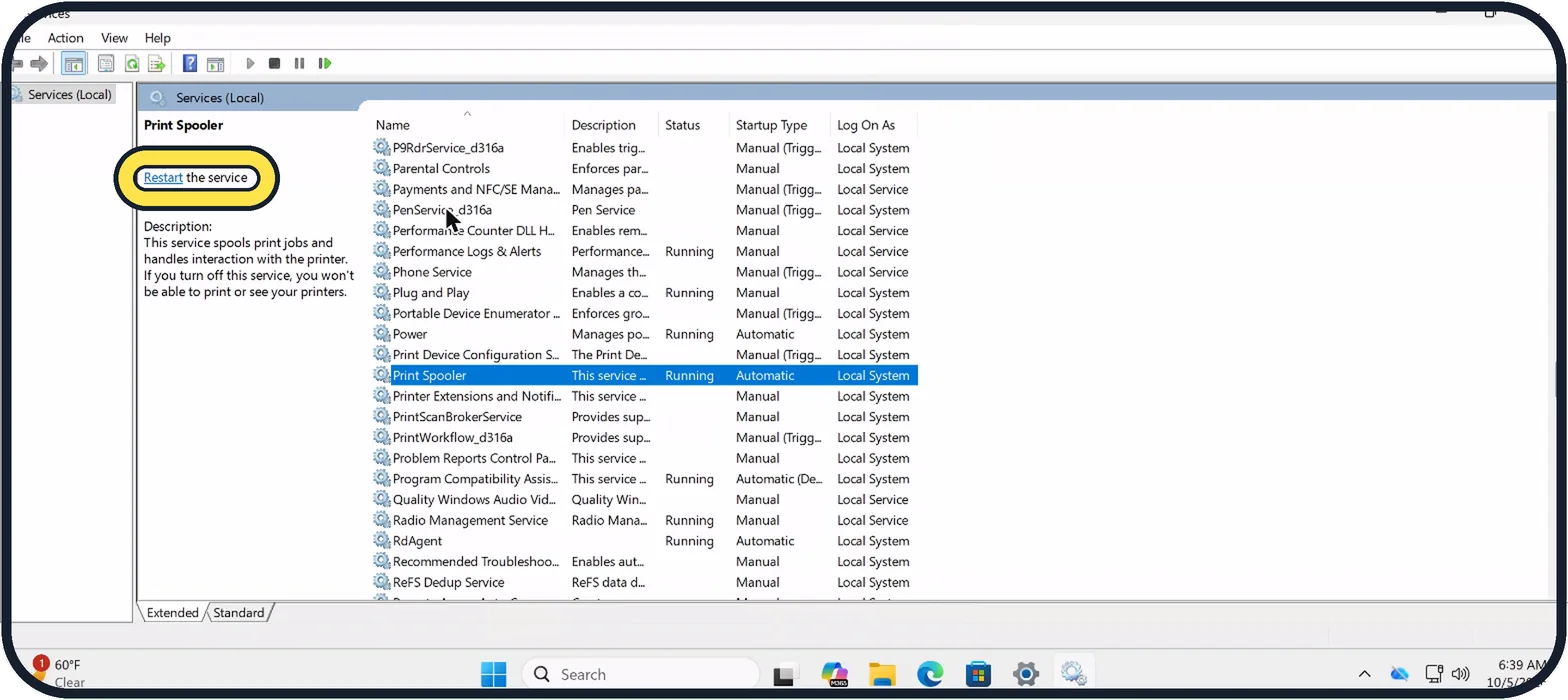This screenshot has height=700, width=1568.
Task: Select Printer Extensions and Notifications row
Action: pyautogui.click(x=645, y=396)
